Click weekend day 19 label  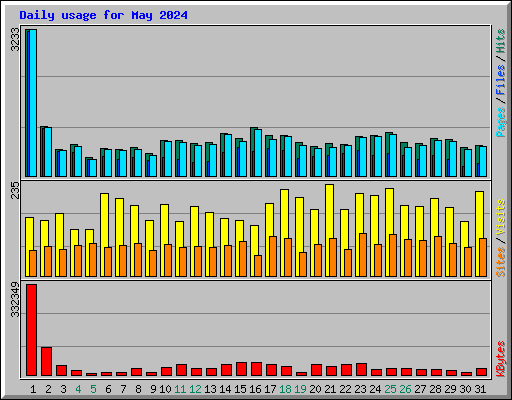300,389
